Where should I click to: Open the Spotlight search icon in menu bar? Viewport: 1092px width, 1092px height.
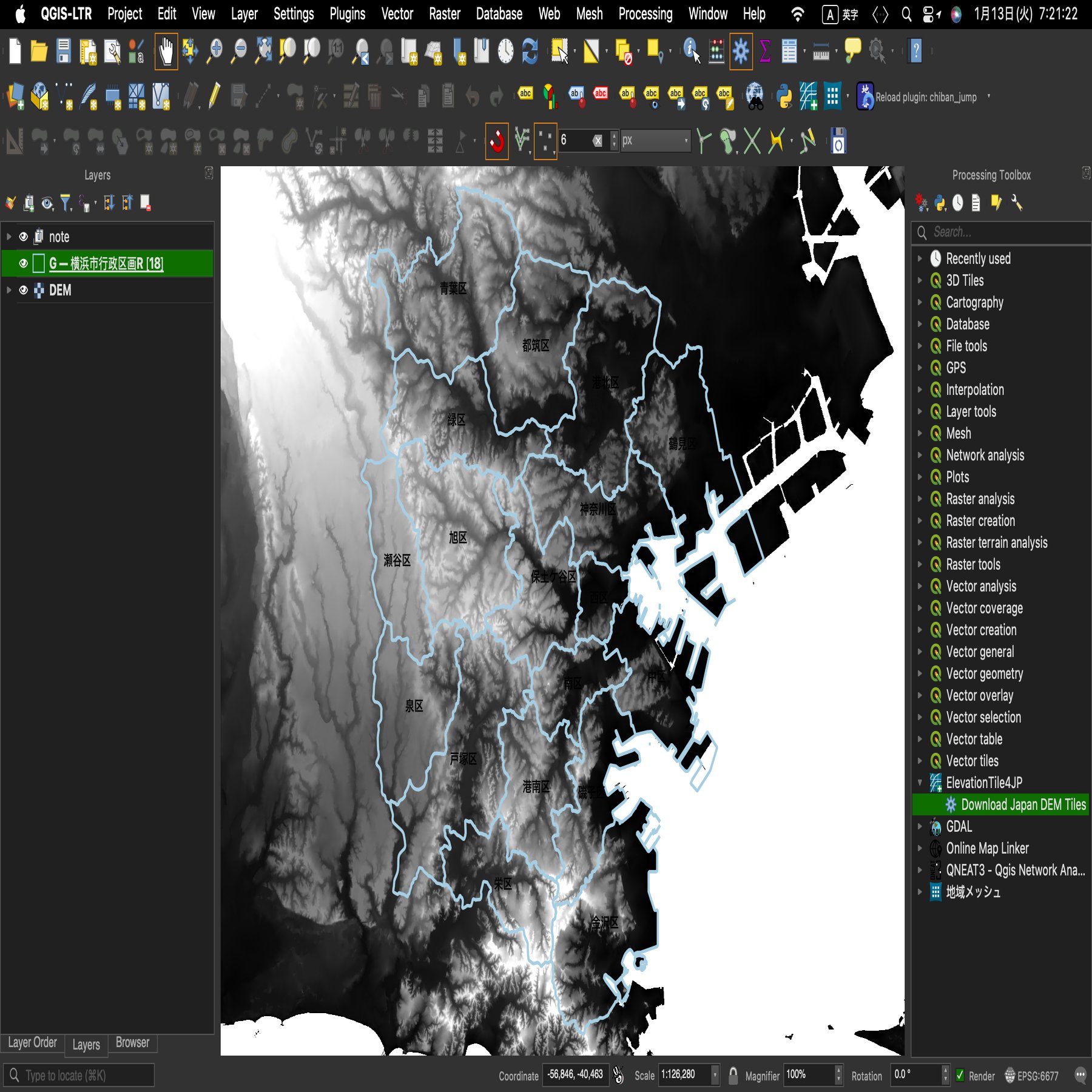(x=906, y=14)
